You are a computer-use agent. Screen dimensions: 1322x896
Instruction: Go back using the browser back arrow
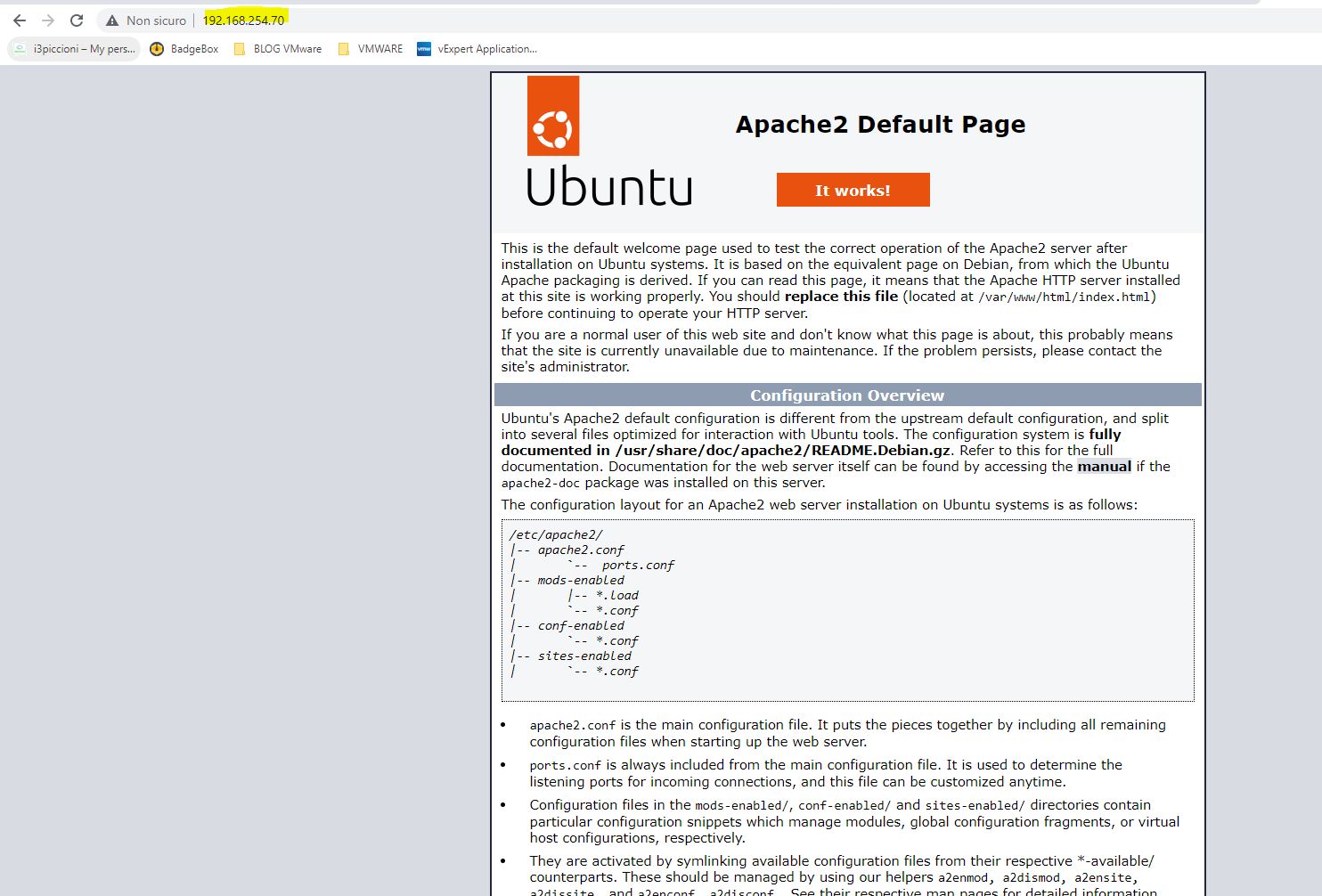tap(20, 20)
